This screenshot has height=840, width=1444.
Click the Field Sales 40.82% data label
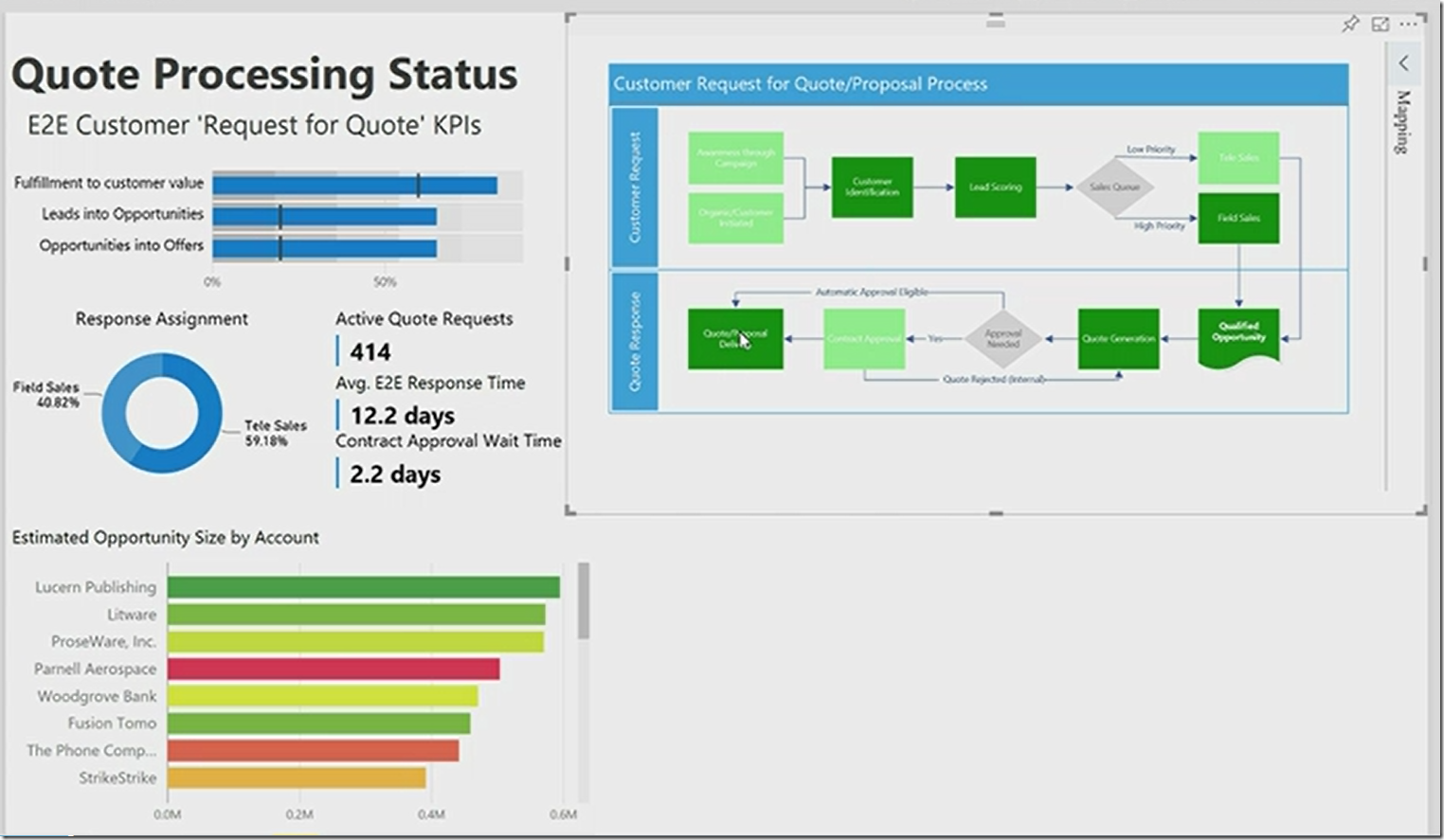click(45, 394)
